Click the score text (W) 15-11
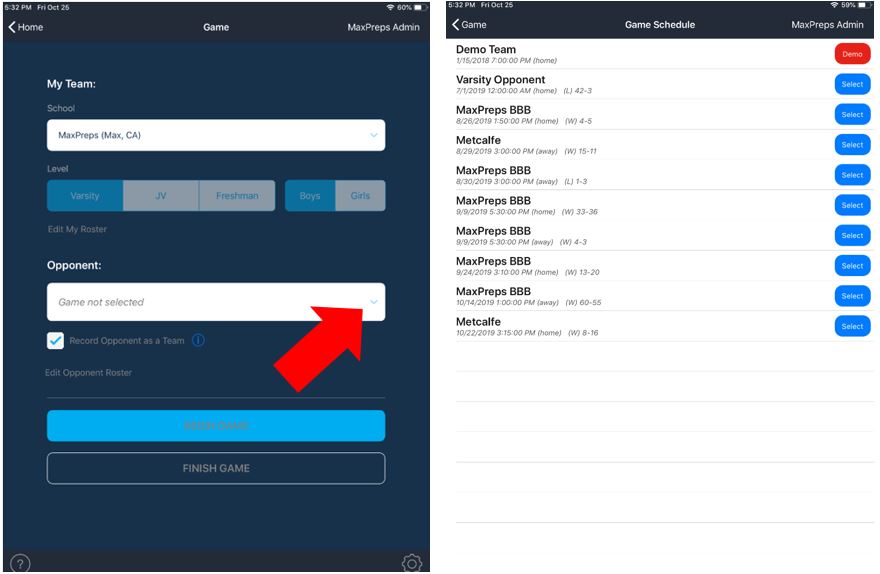Screen dimensions: 880x574 pos(581,151)
